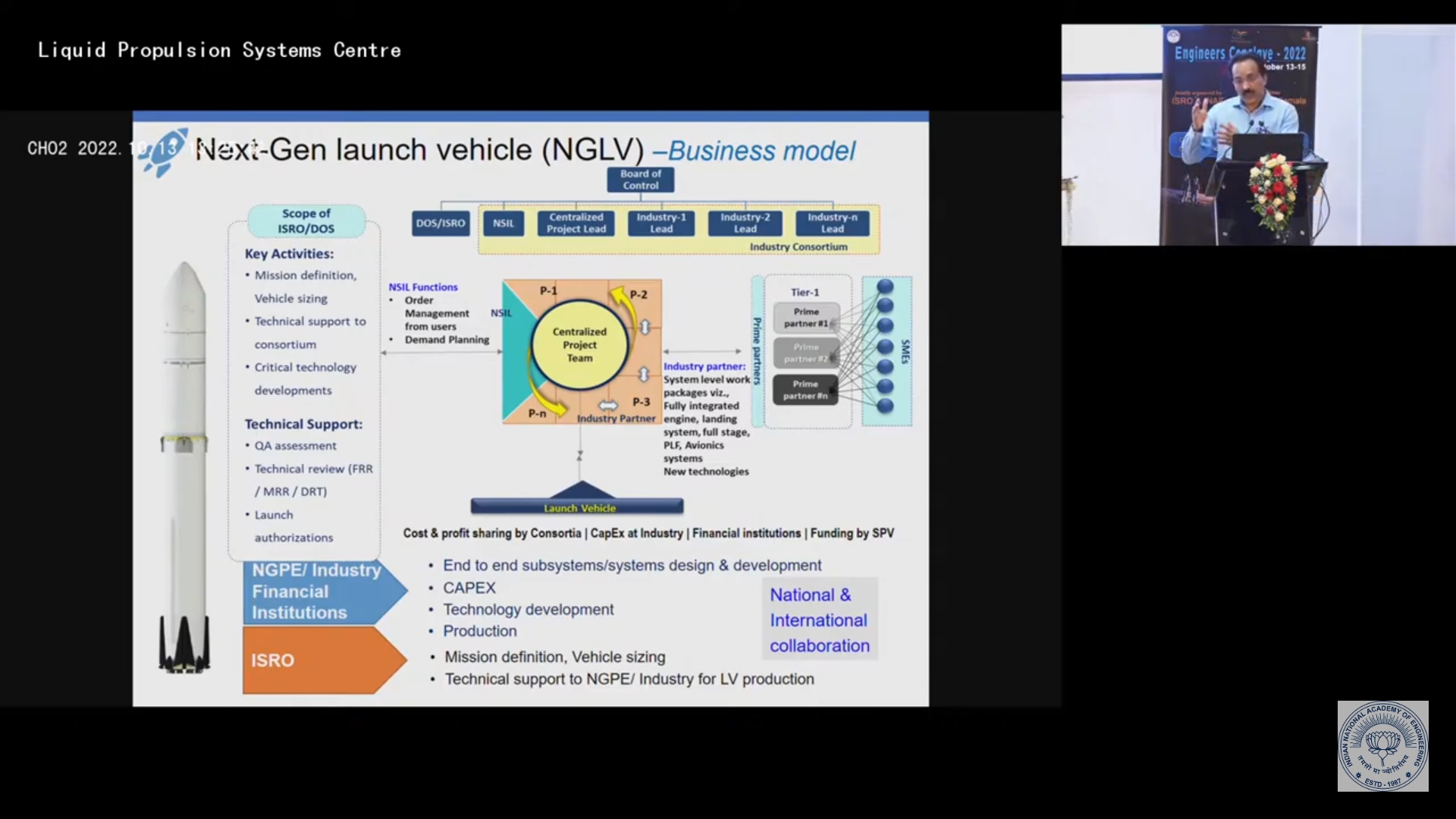Click the P-2 label in diagram
This screenshot has width=1456, height=819.
click(639, 294)
